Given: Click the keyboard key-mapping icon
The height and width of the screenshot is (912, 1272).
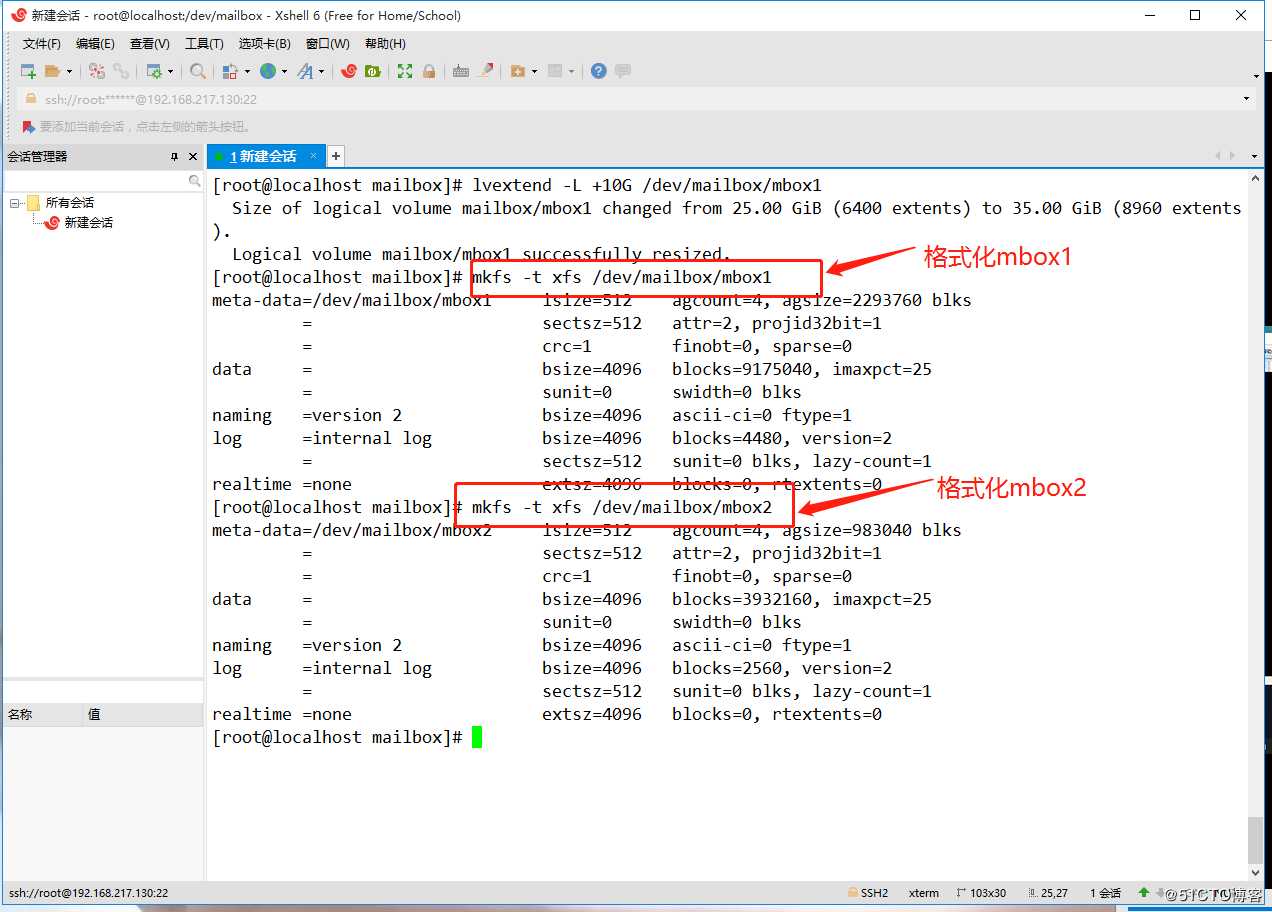Looking at the screenshot, I should click(461, 71).
